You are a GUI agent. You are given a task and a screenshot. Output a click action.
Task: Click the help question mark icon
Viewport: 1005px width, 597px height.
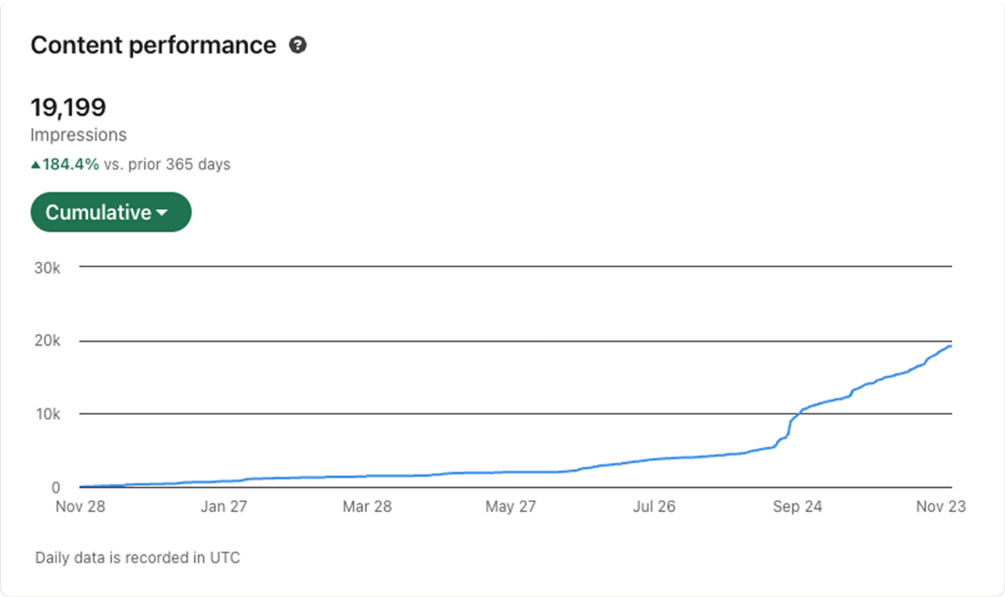[297, 45]
